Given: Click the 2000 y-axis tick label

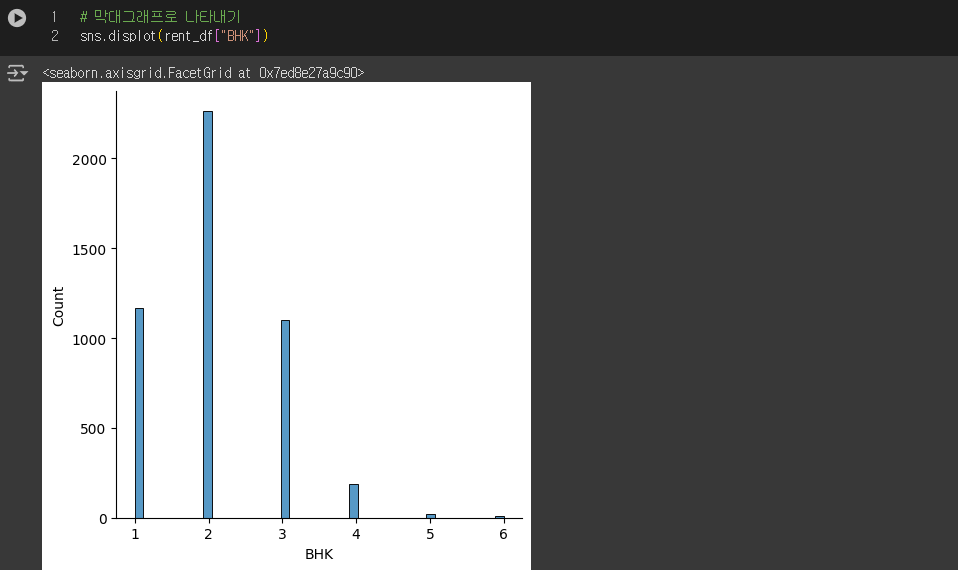Looking at the screenshot, I should (89, 160).
